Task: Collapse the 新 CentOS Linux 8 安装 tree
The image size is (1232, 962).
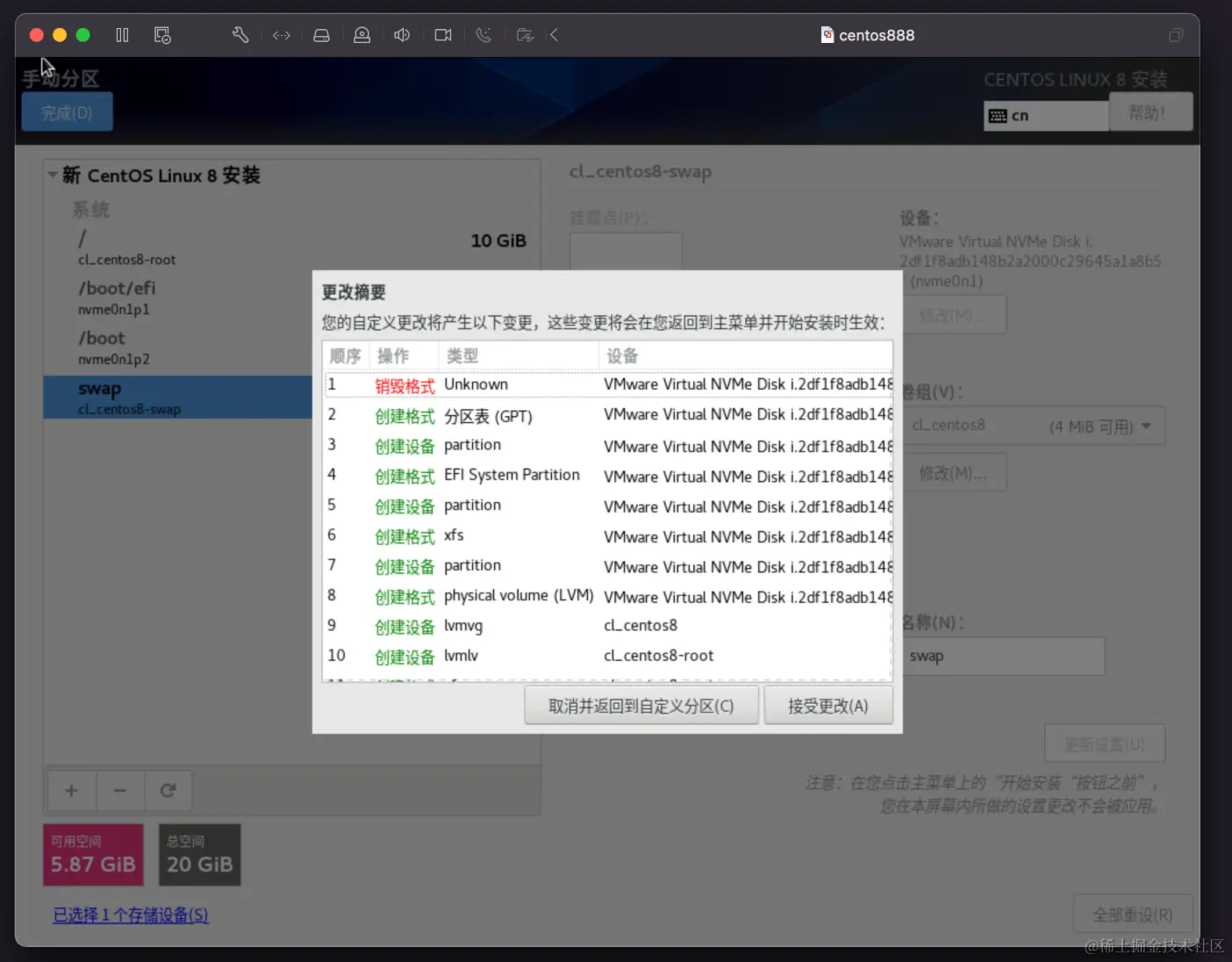Action: click(x=53, y=175)
